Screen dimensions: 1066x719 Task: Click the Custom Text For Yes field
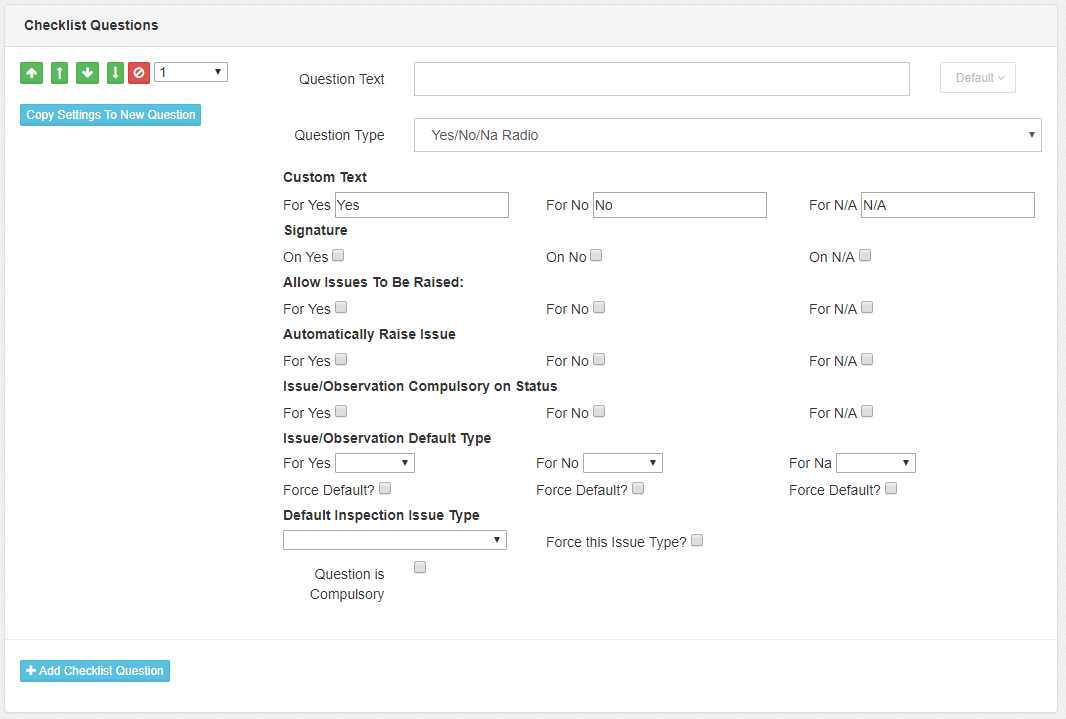coord(421,205)
